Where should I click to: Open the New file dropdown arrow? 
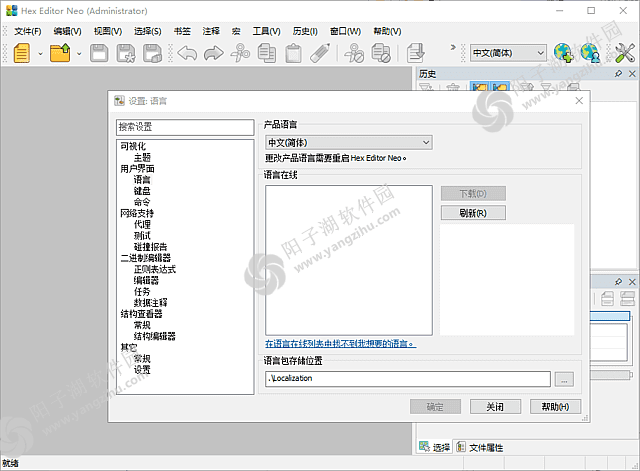(x=40, y=53)
